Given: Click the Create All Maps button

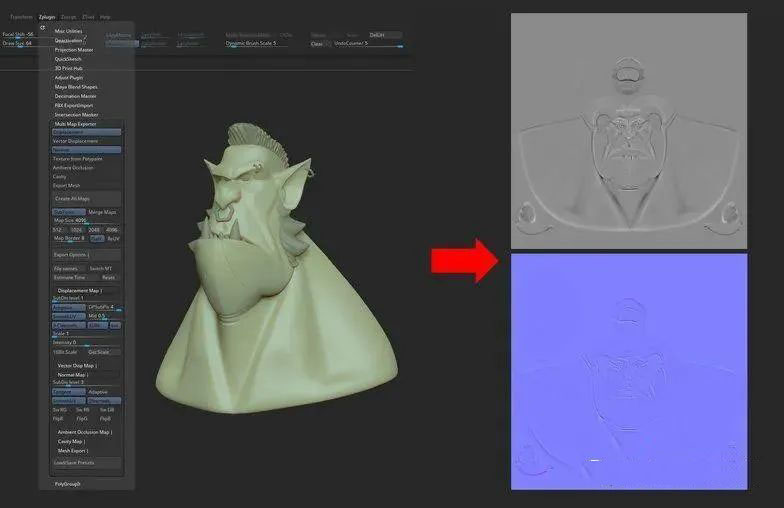Looking at the screenshot, I should click(86, 198).
